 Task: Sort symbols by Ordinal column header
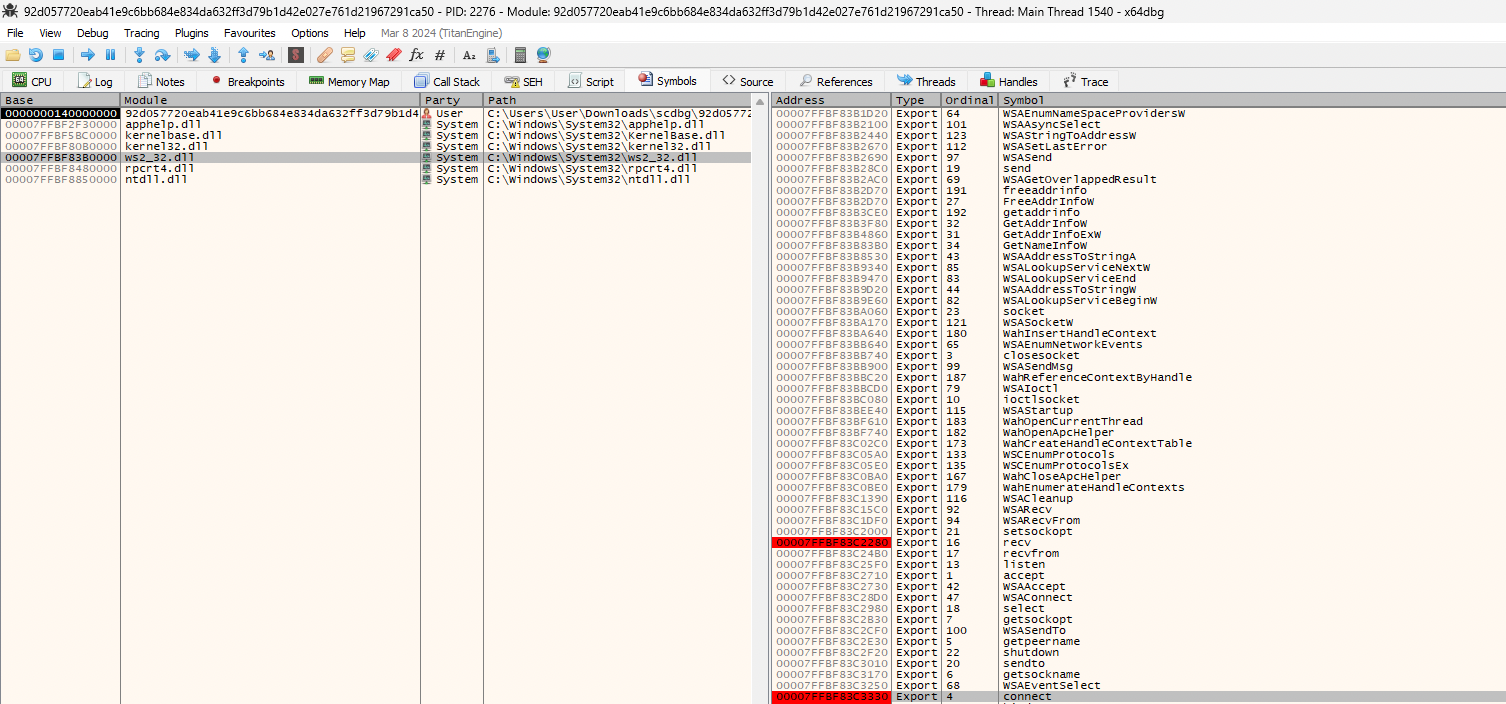969,100
